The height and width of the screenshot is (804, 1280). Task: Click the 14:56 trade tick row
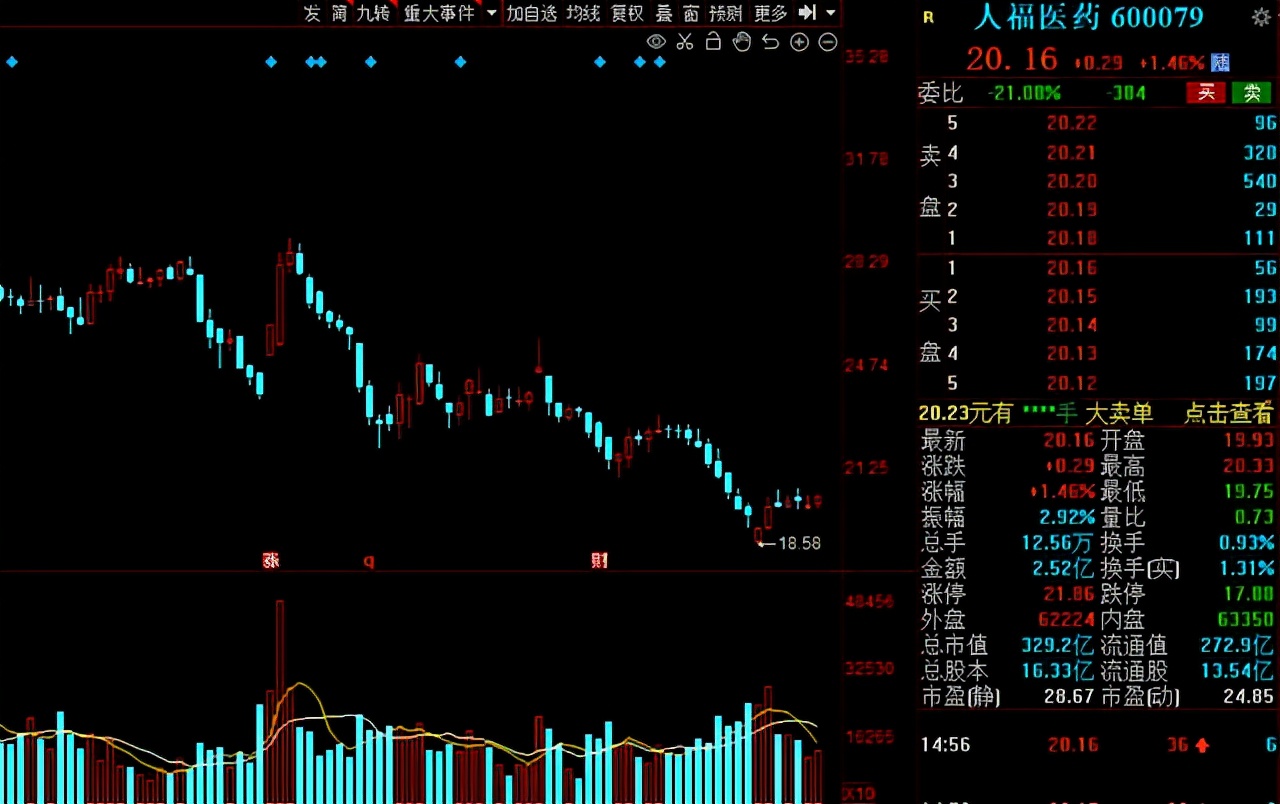tap(1098, 745)
